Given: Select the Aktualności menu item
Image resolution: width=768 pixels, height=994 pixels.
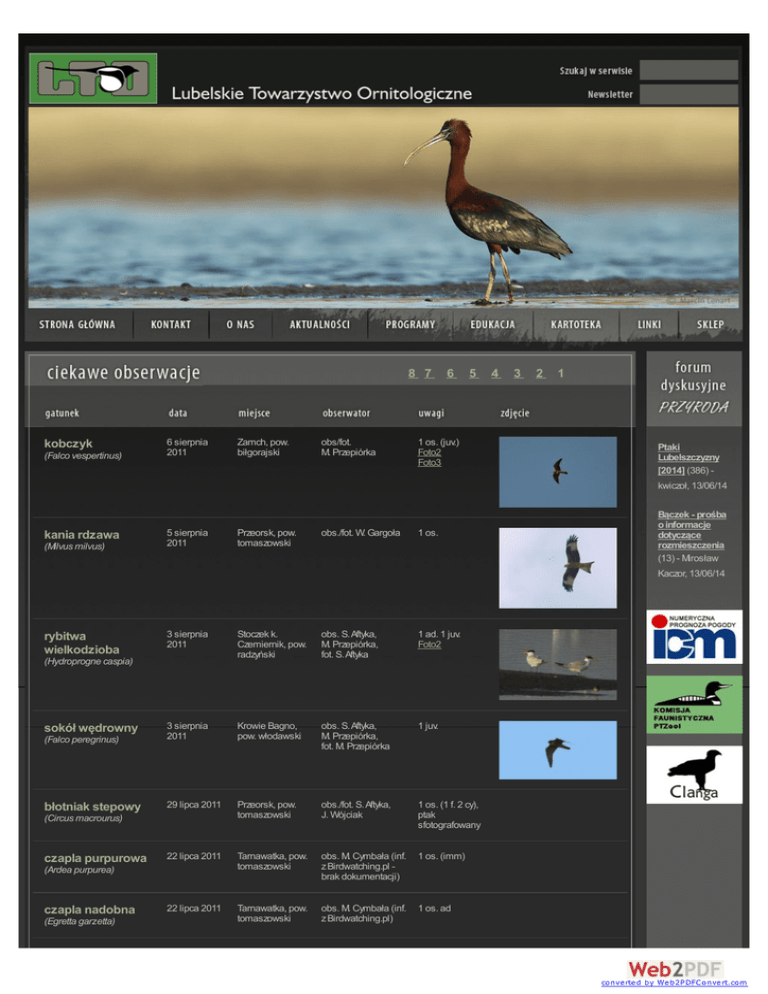Looking at the screenshot, I should tap(319, 325).
